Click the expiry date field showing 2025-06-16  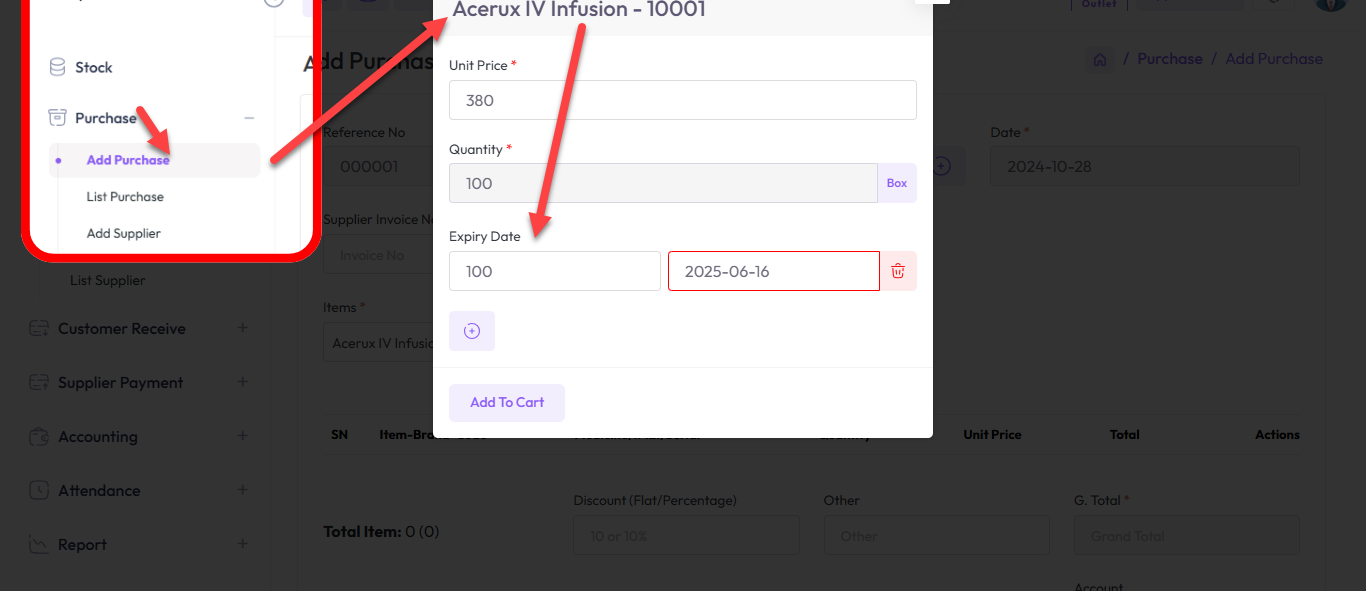[773, 271]
